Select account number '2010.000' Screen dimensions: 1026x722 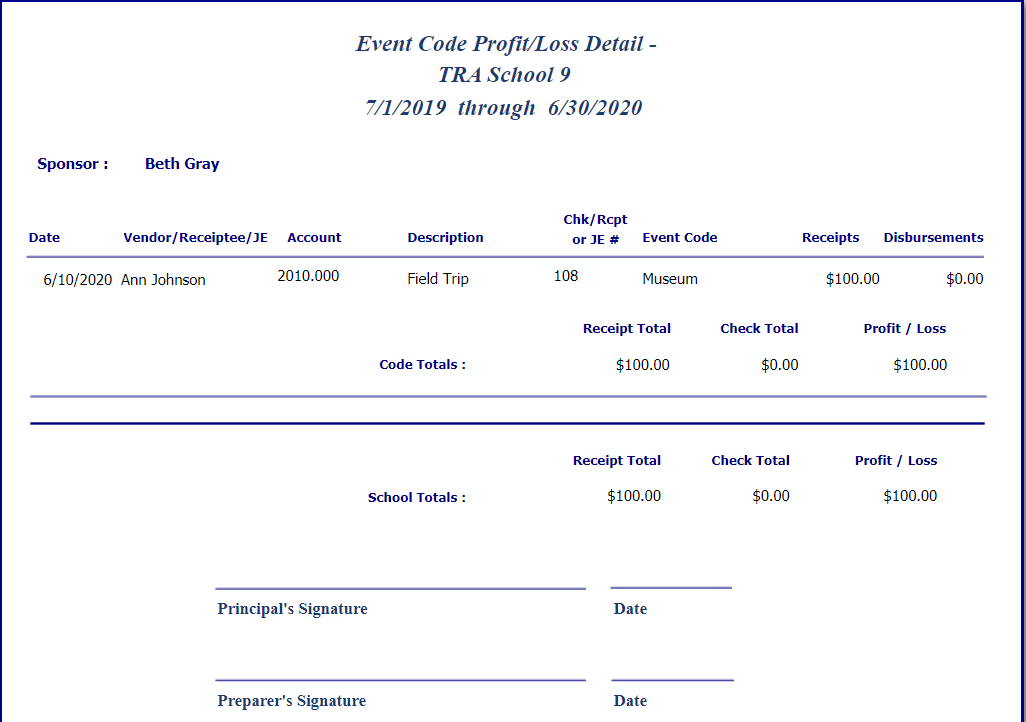308,276
